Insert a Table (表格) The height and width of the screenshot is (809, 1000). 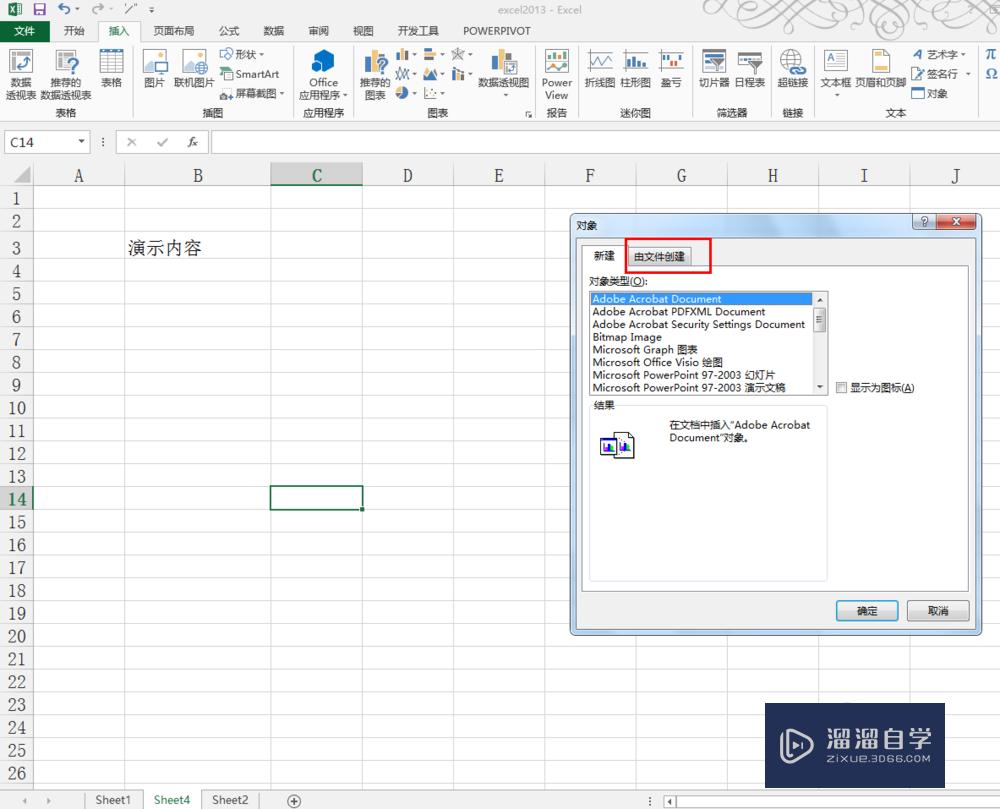(112, 68)
